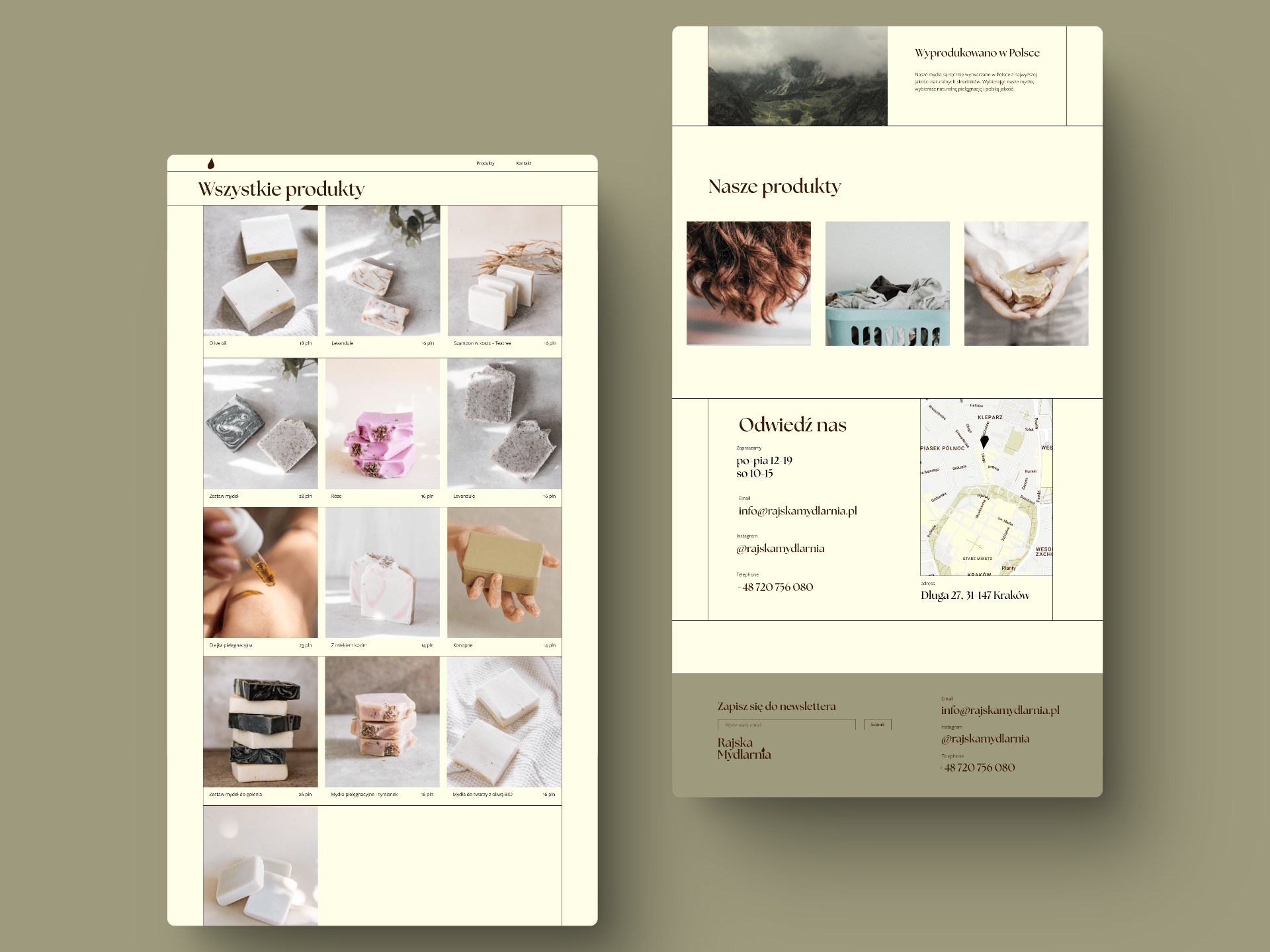Select the Olive oil soap product image
1270x952 pixels.
(261, 271)
